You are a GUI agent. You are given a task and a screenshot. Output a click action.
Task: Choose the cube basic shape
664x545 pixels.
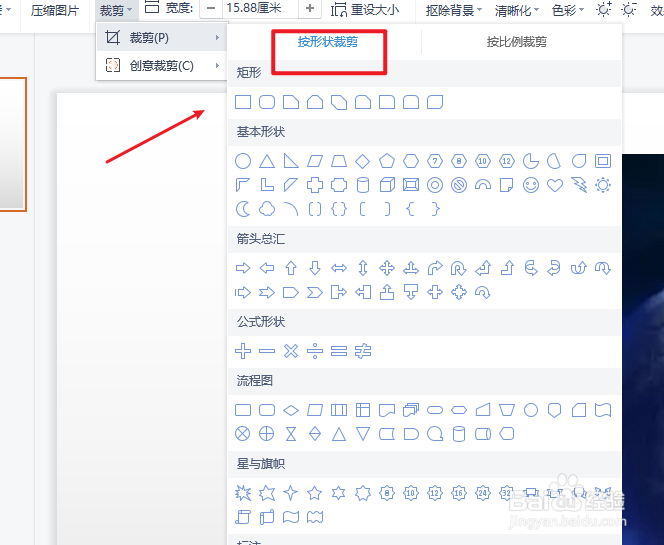coord(387,185)
